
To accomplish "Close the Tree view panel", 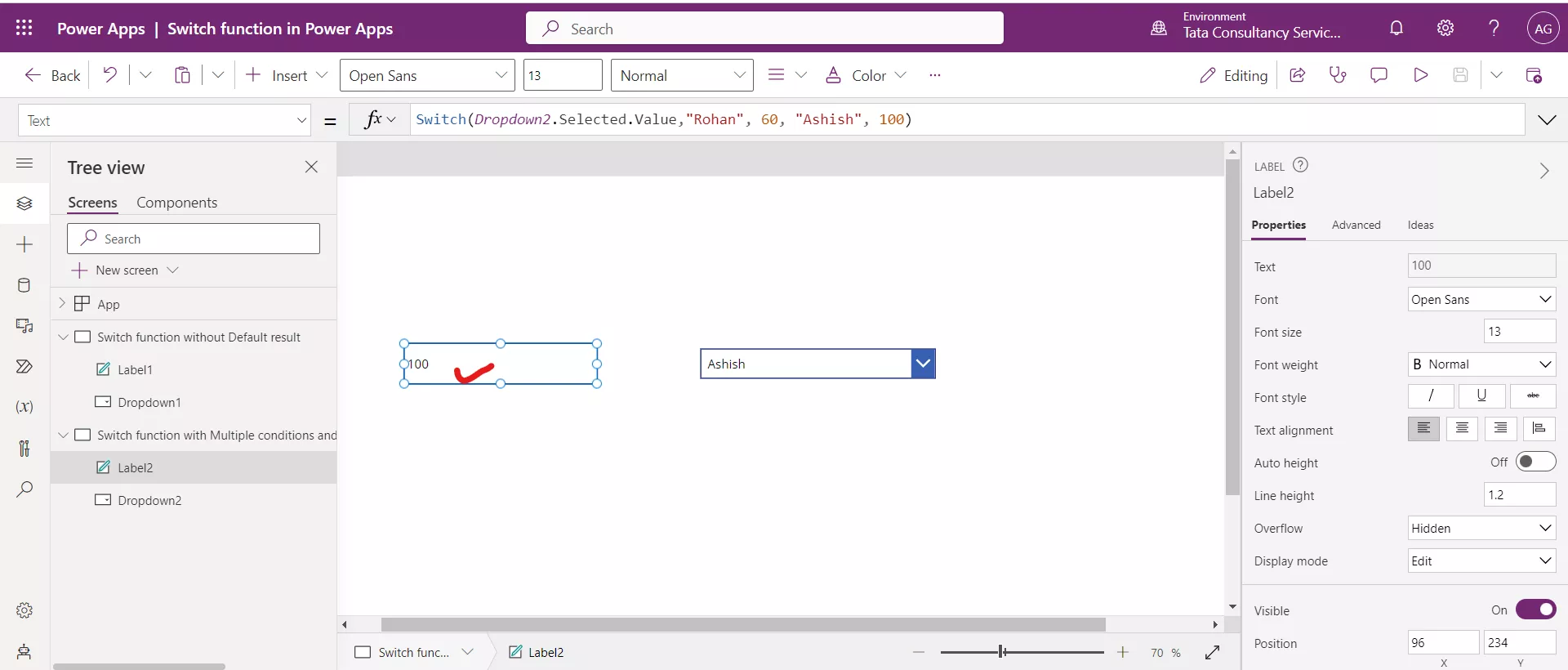I will (311, 167).
